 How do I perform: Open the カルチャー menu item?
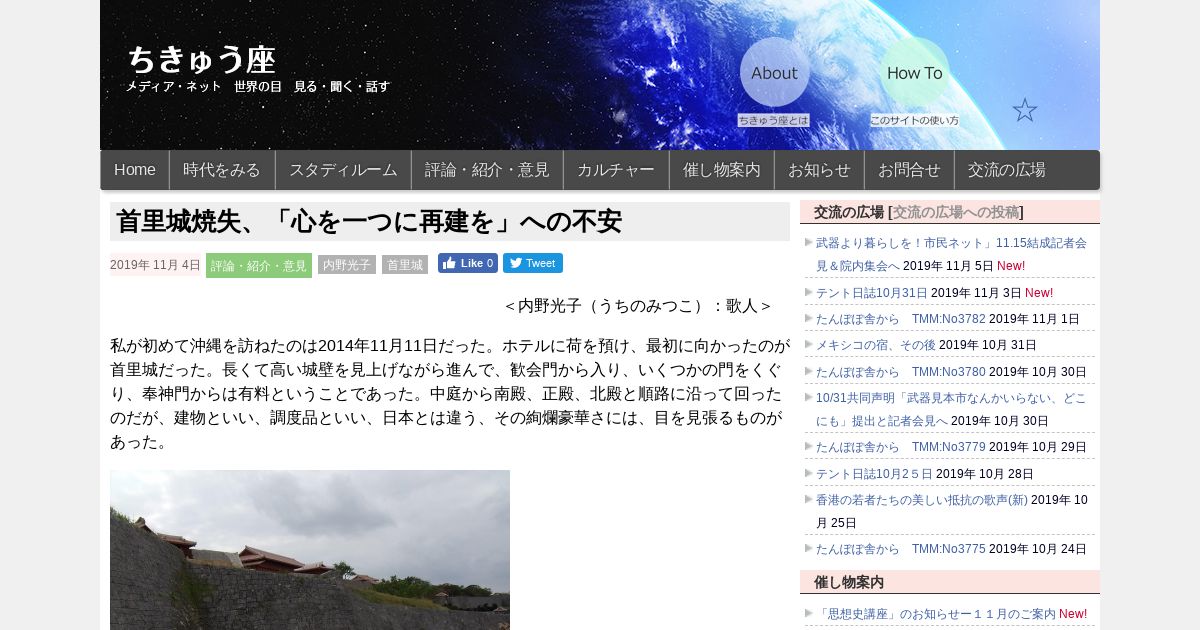pyautogui.click(x=616, y=170)
